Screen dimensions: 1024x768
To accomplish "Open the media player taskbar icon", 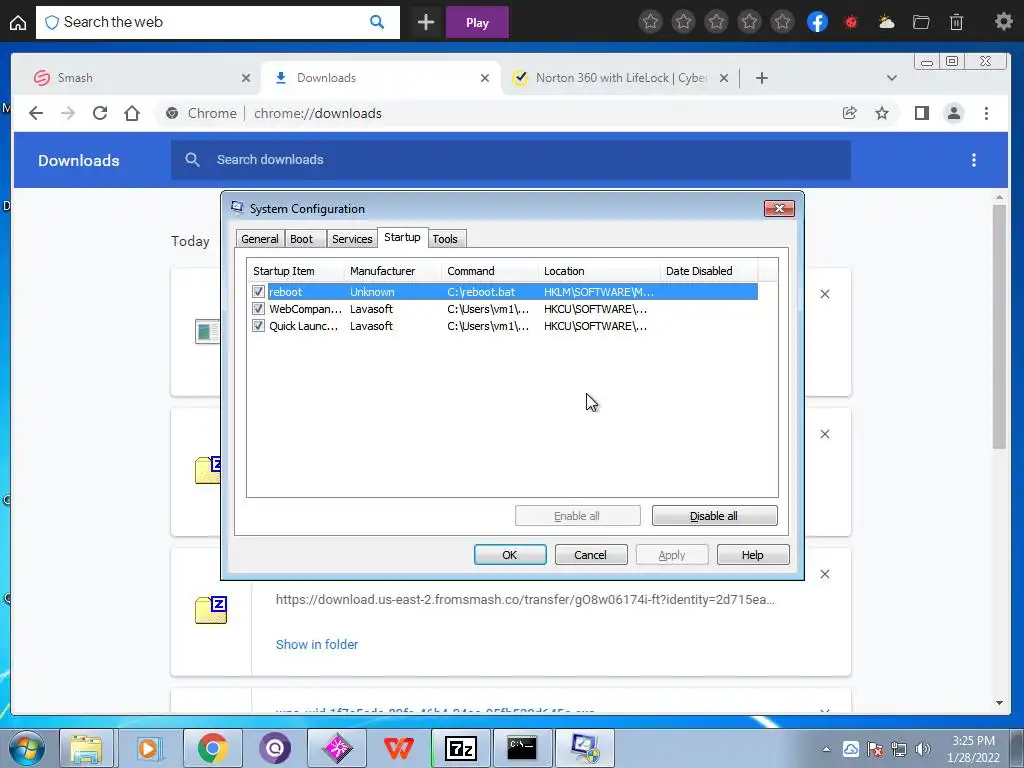I will [149, 748].
